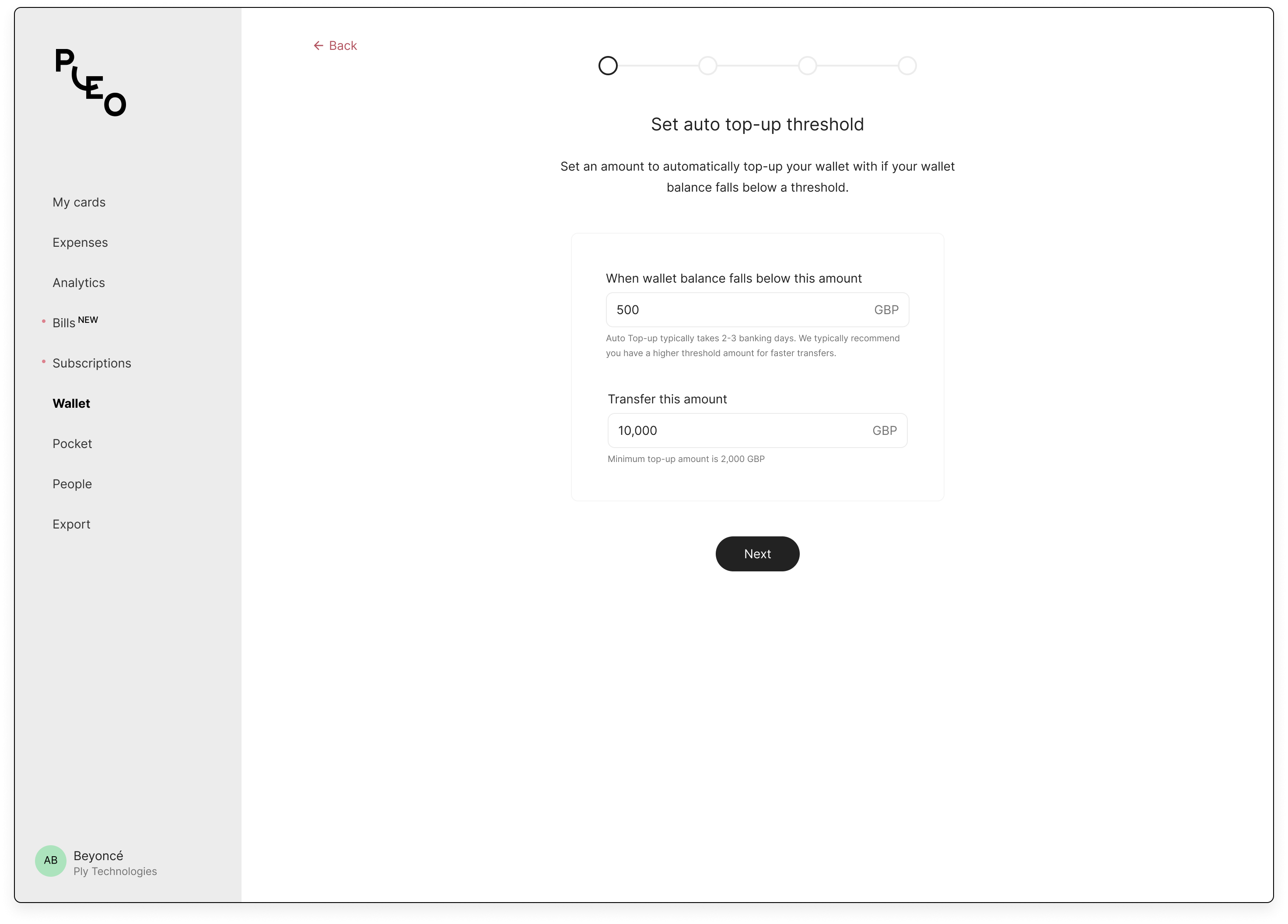Click the Pocket sidebar icon
Screen dimensions: 1288x924
click(x=72, y=443)
